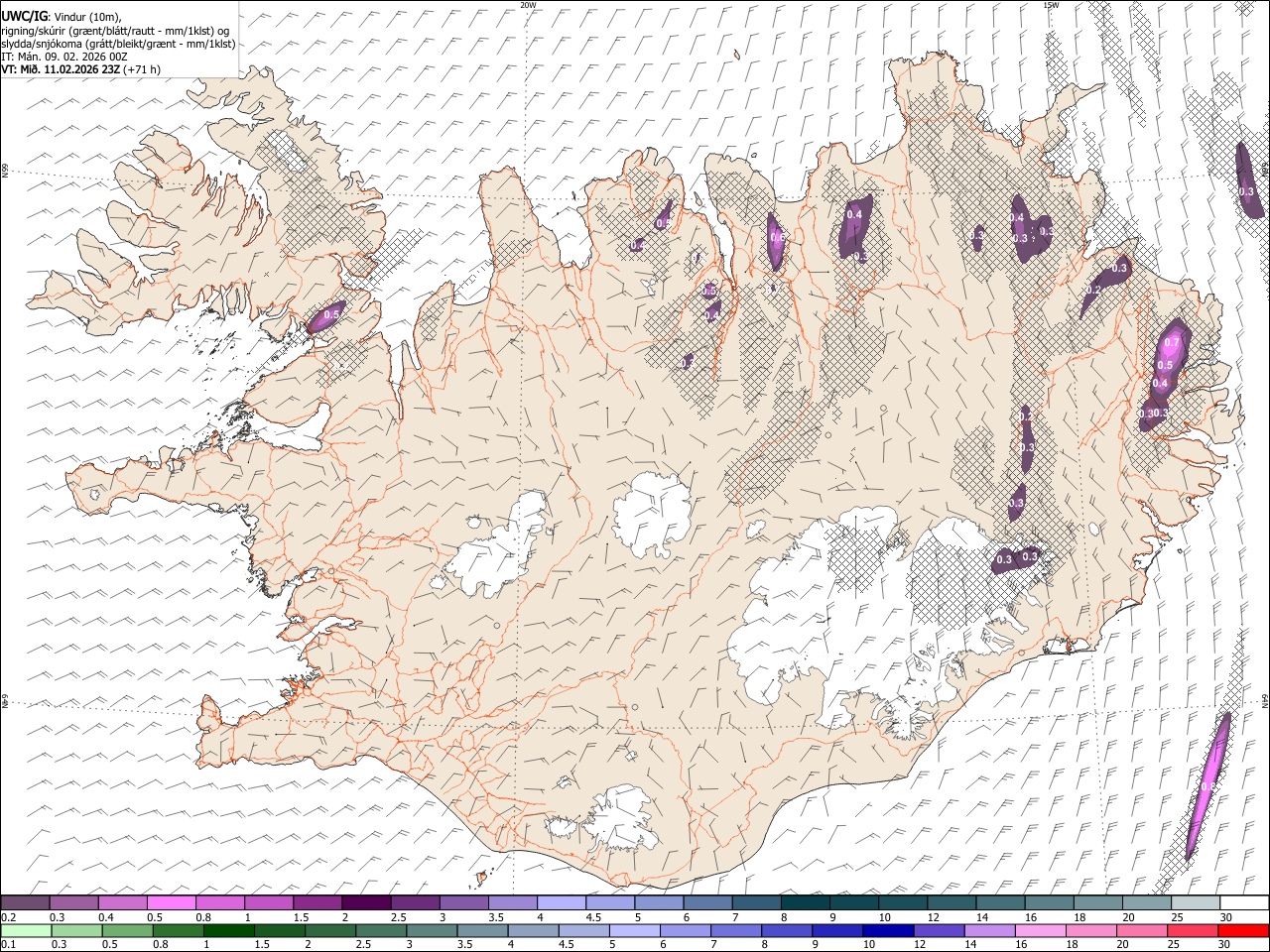Select the bottom-row swatch between 4 and 4.5
Image resolution: width=1270 pixels, height=952 pixels.
click(533, 930)
